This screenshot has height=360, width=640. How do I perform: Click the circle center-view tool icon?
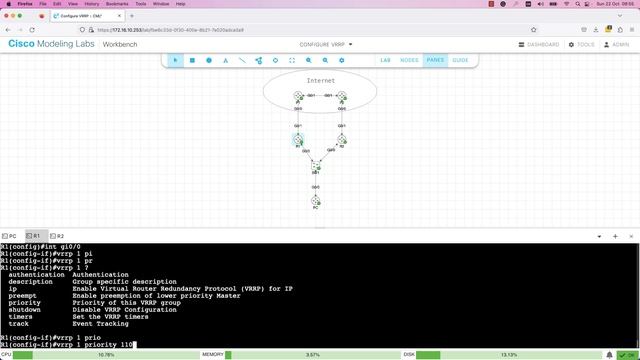coord(276,60)
